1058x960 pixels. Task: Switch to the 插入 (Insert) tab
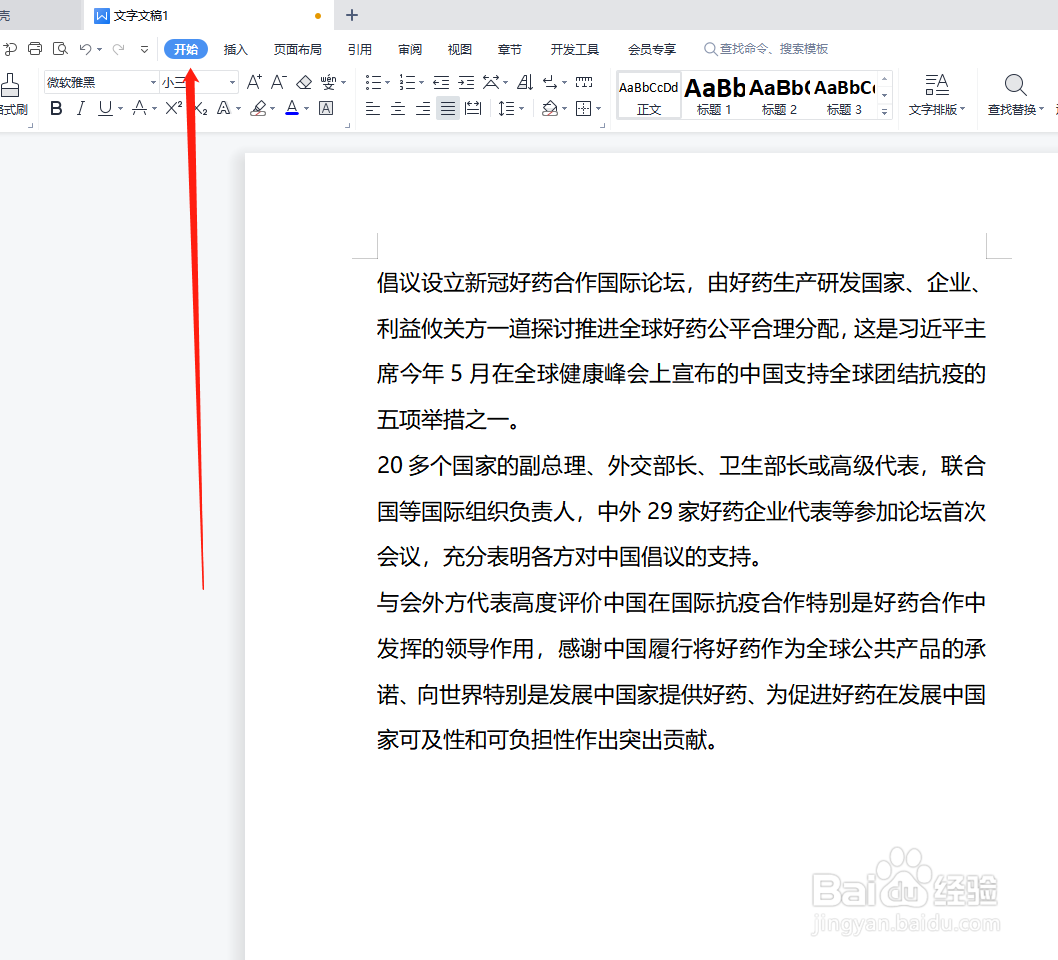(x=235, y=49)
